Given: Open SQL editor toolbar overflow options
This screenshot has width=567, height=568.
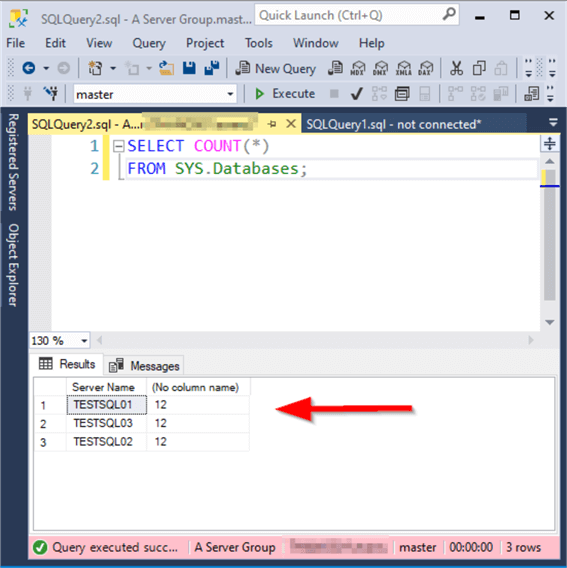Looking at the screenshot, I should point(551,94).
